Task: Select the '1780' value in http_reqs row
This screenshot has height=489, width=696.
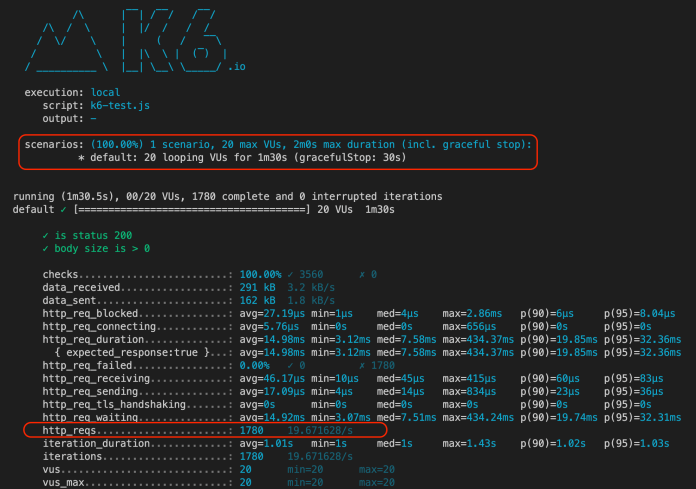Action: (251, 430)
